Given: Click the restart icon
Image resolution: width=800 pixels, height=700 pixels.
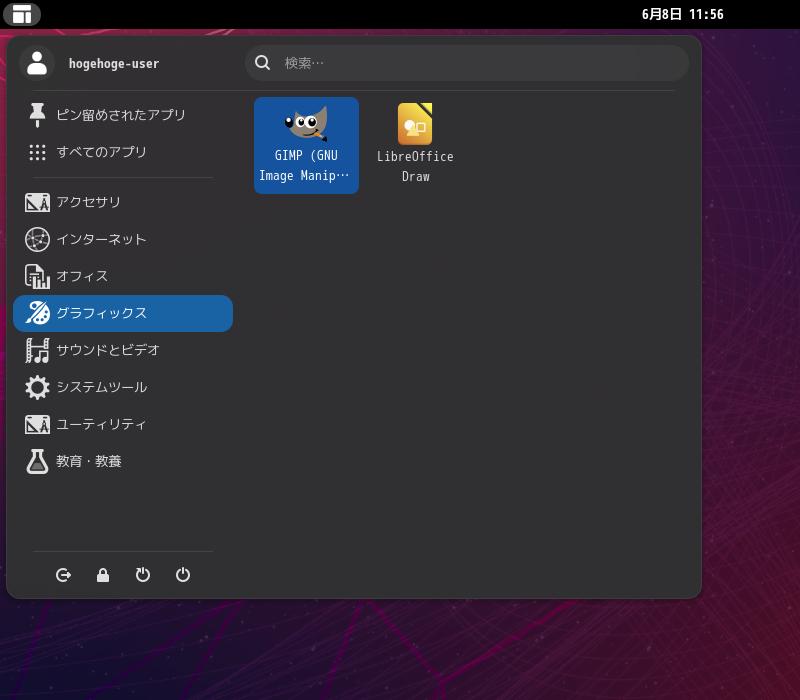Looking at the screenshot, I should (143, 575).
